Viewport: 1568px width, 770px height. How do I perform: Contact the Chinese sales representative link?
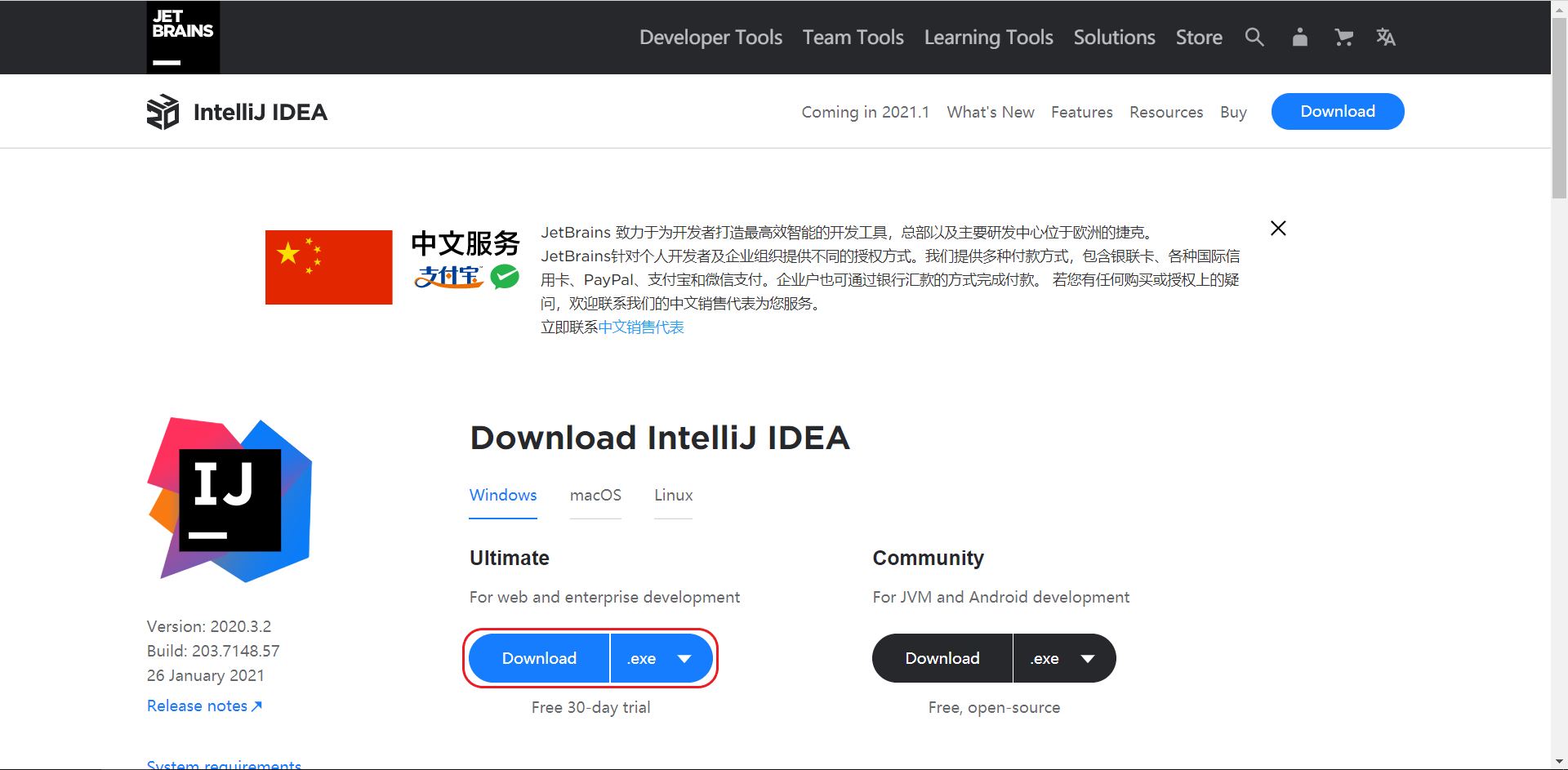click(x=641, y=327)
